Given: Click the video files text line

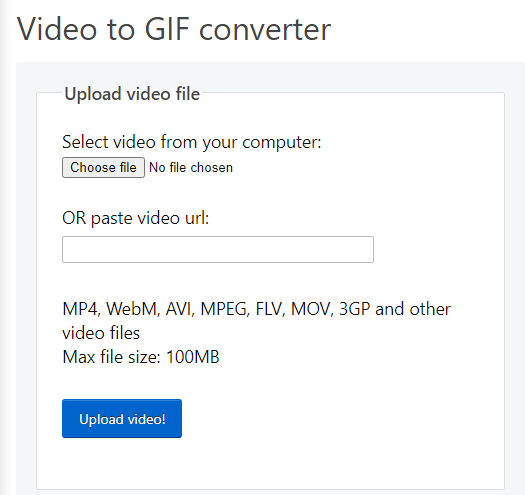Looking at the screenshot, I should 101,333.
